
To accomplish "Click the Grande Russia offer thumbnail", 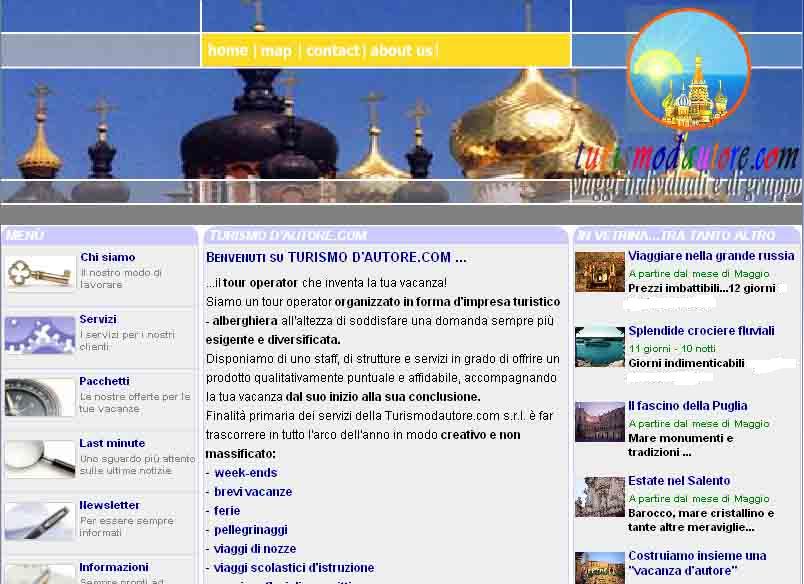I will tap(599, 272).
